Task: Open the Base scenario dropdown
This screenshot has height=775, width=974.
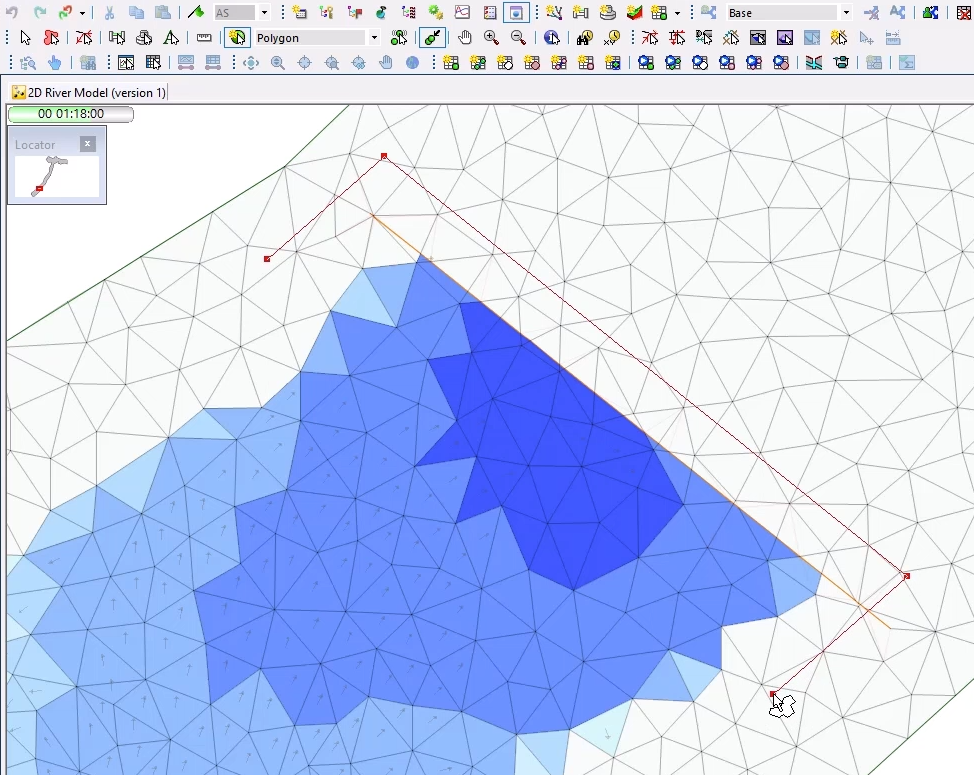Action: click(x=846, y=12)
